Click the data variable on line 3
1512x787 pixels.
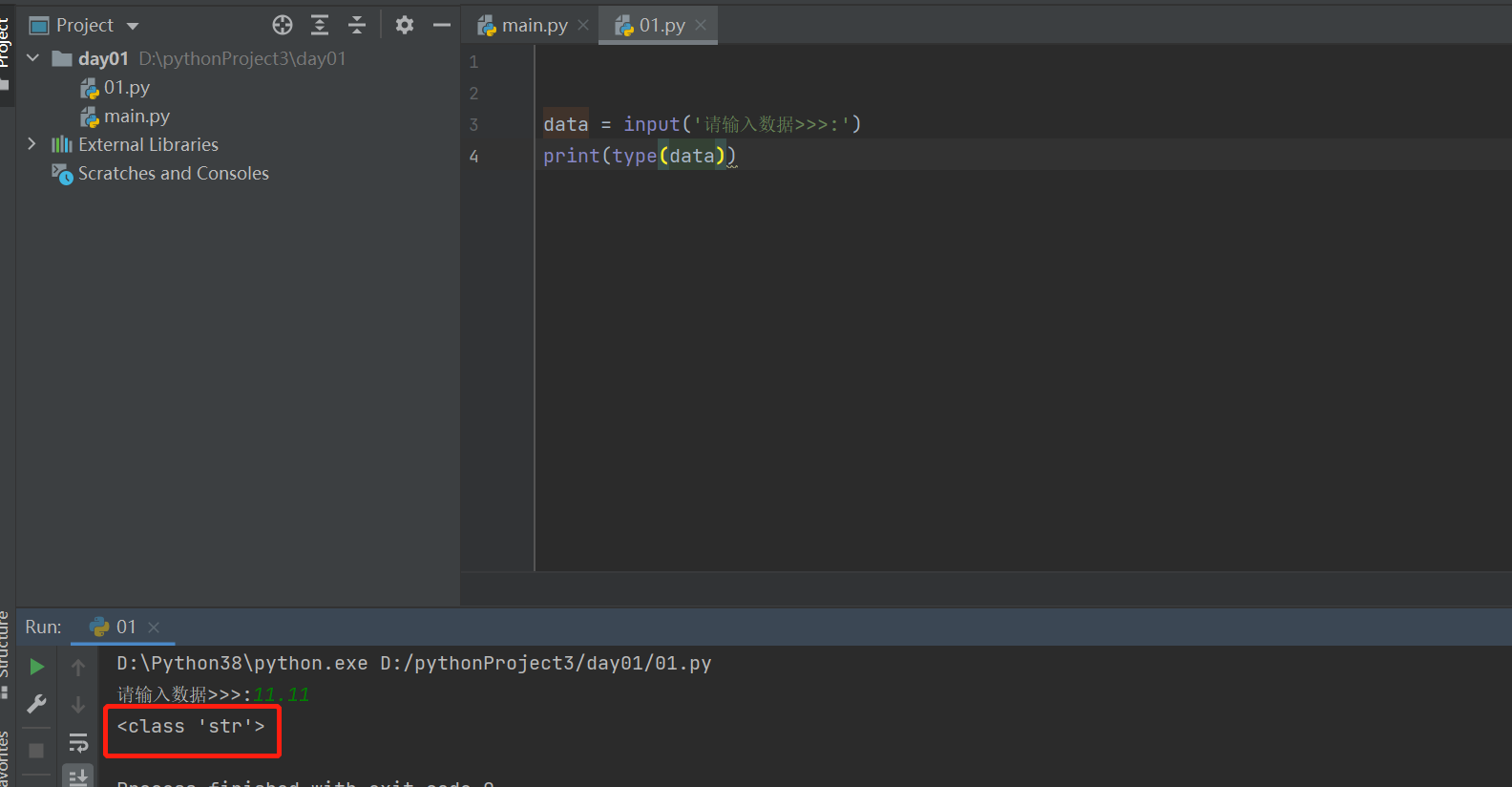[566, 125]
